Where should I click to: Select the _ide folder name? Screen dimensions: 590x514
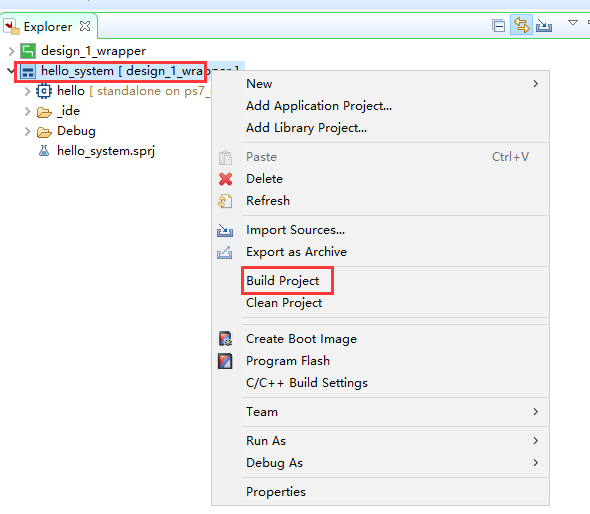pyautogui.click(x=68, y=111)
